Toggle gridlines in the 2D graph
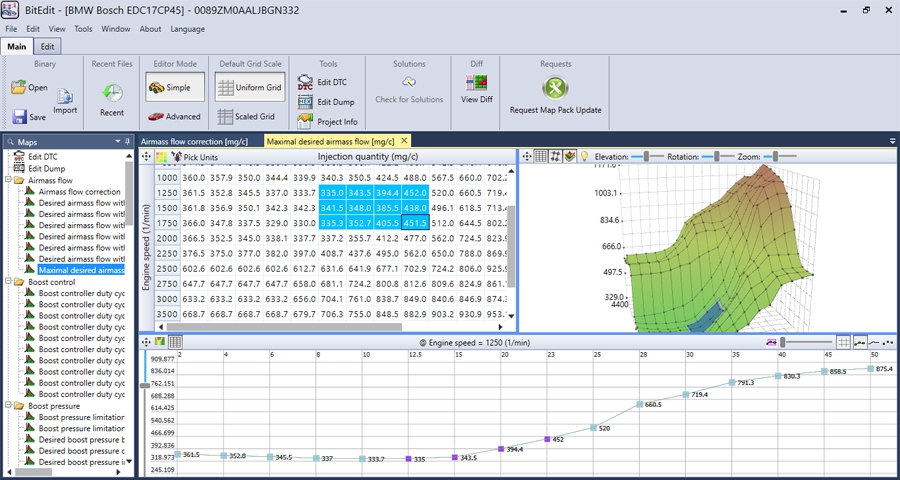This screenshot has height=480, width=900. [x=843, y=342]
